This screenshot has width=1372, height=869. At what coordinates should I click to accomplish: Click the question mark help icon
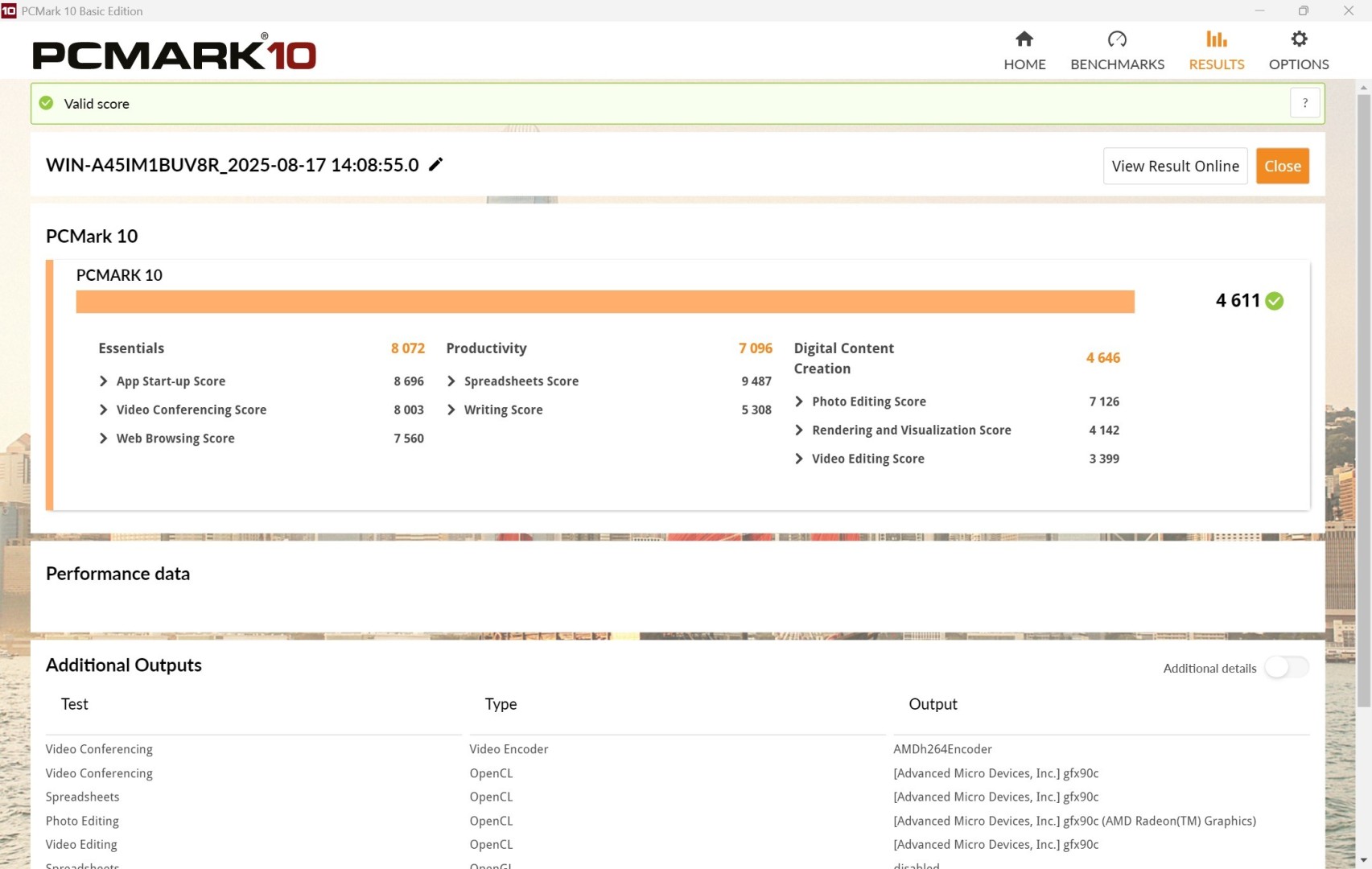tap(1305, 103)
